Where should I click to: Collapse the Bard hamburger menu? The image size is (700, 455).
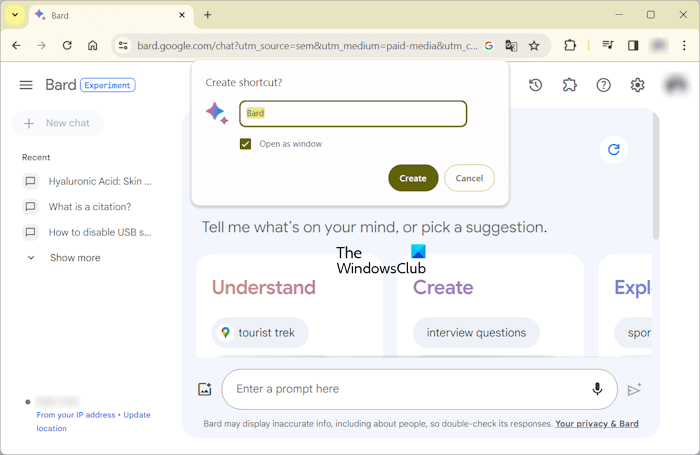tap(26, 85)
